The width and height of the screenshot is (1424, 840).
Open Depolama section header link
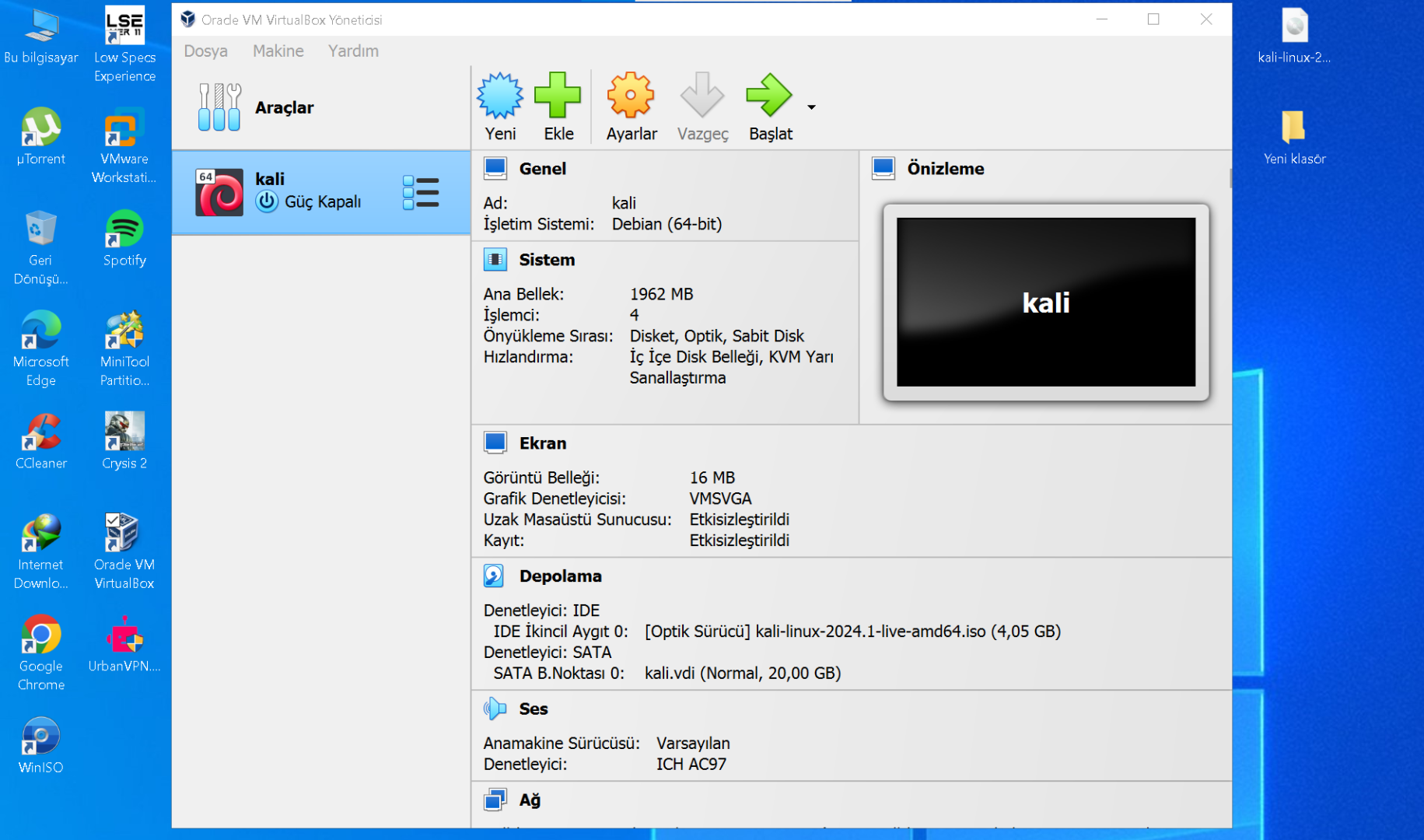560,576
